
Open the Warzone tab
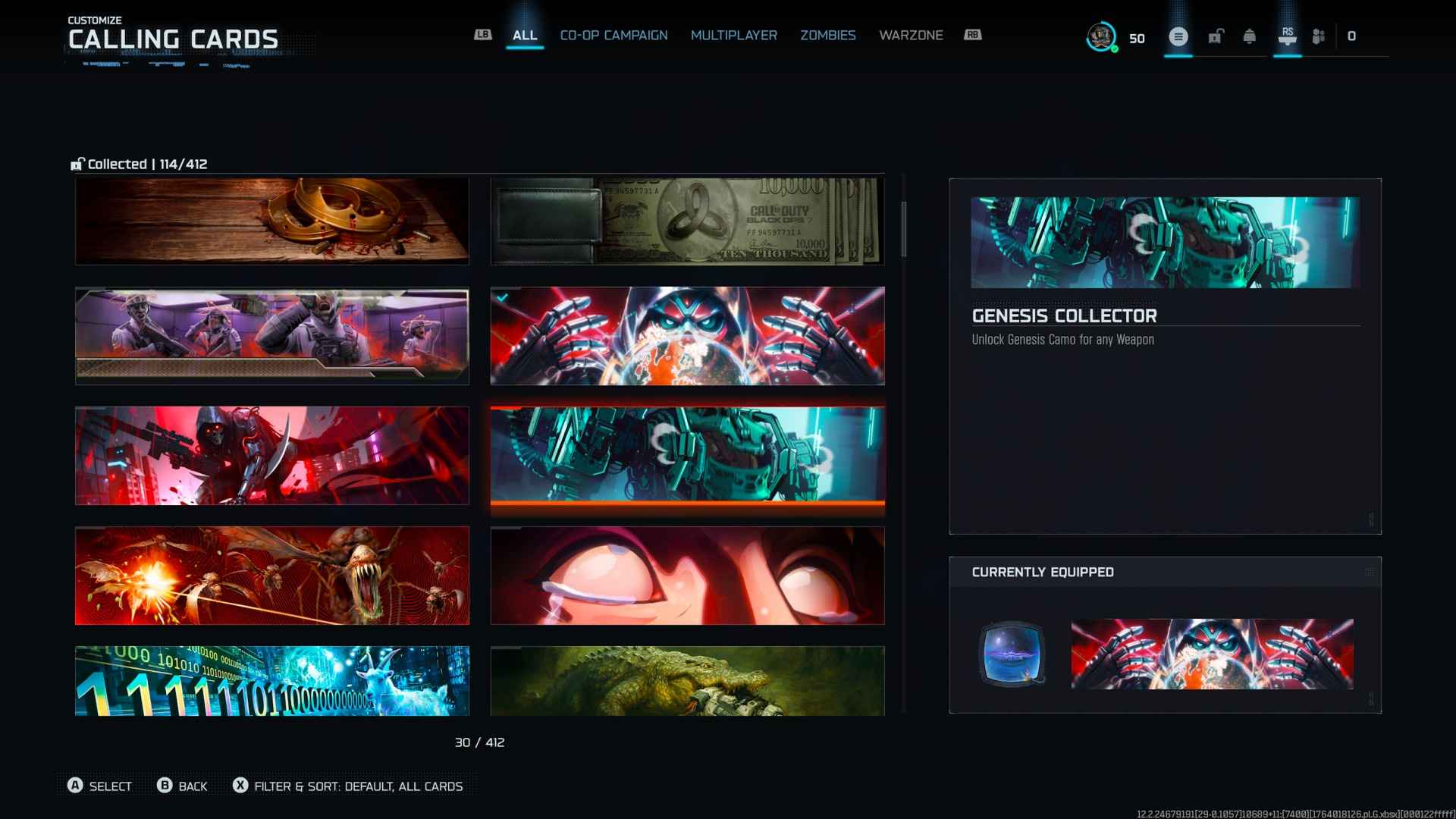click(x=911, y=36)
